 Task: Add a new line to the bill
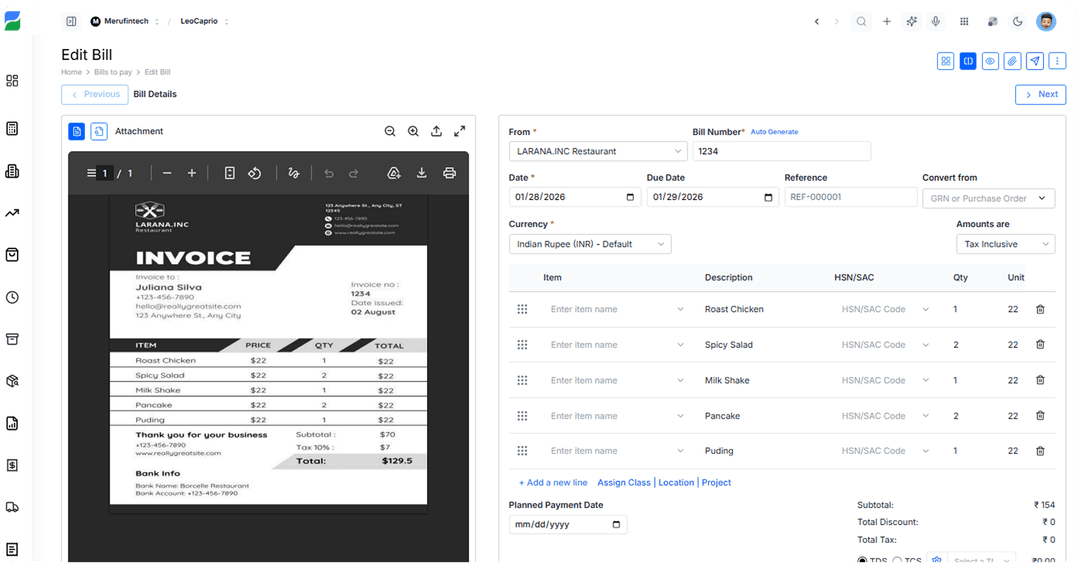(552, 483)
